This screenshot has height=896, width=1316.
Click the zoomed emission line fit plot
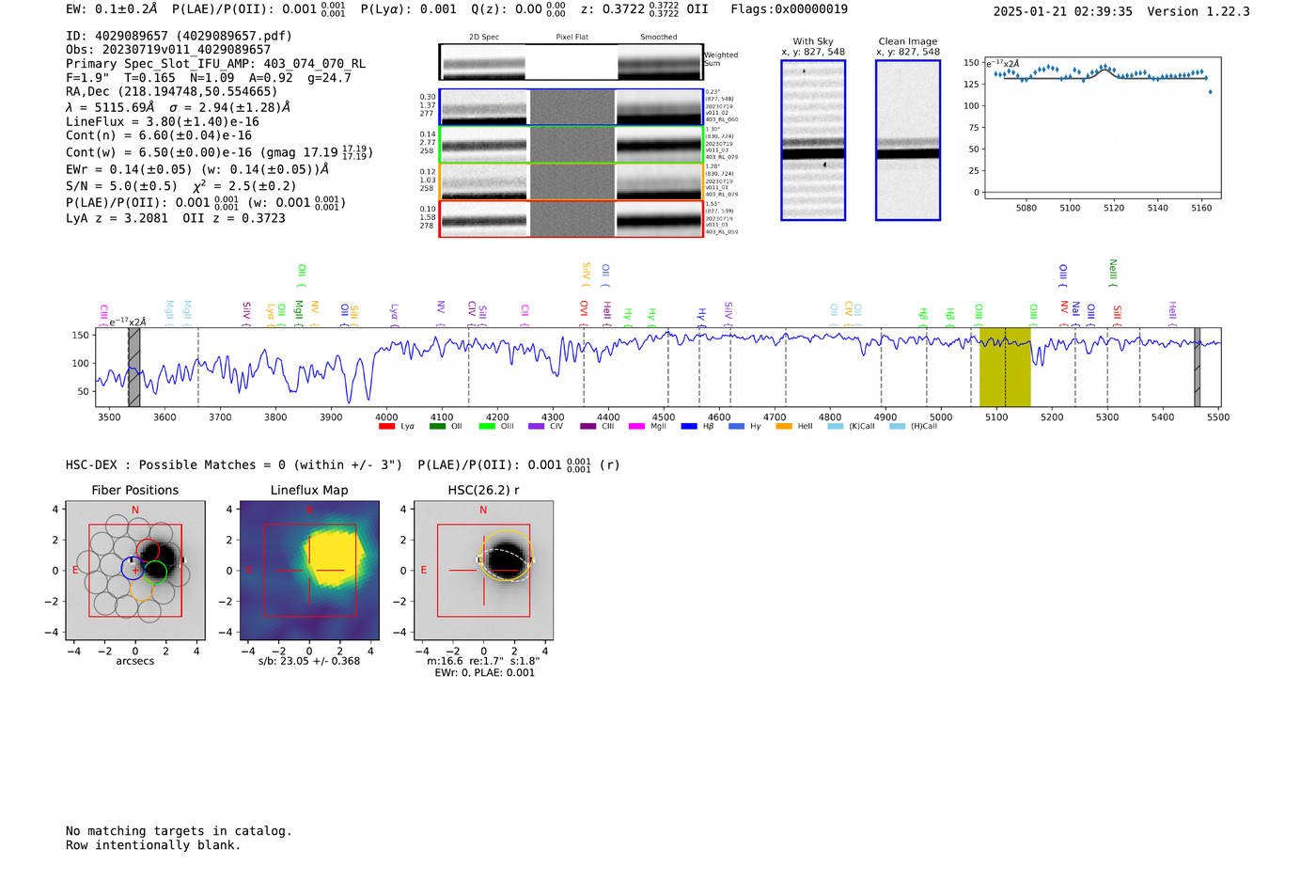pyautogui.click(x=1102, y=129)
